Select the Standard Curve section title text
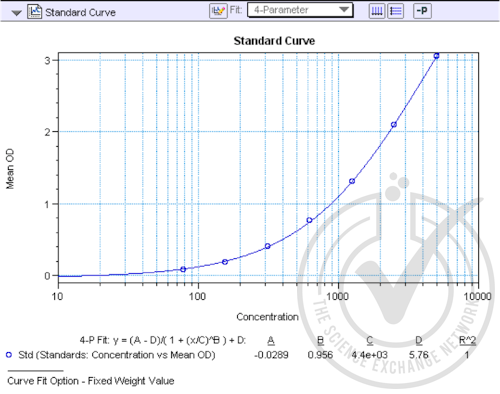 [80, 12]
